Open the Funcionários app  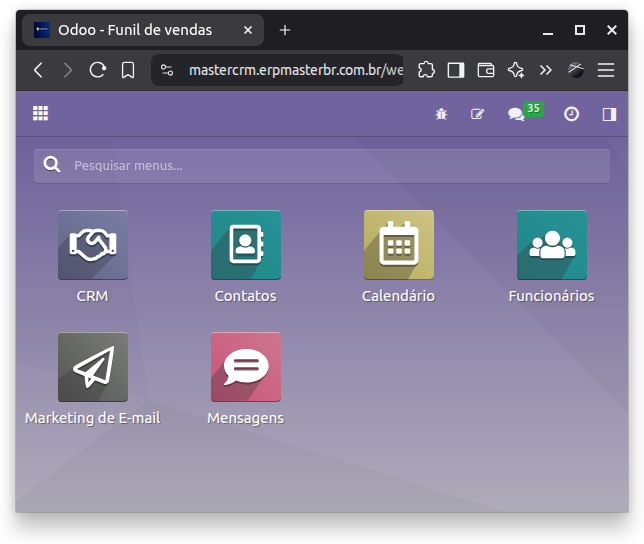[x=551, y=245]
